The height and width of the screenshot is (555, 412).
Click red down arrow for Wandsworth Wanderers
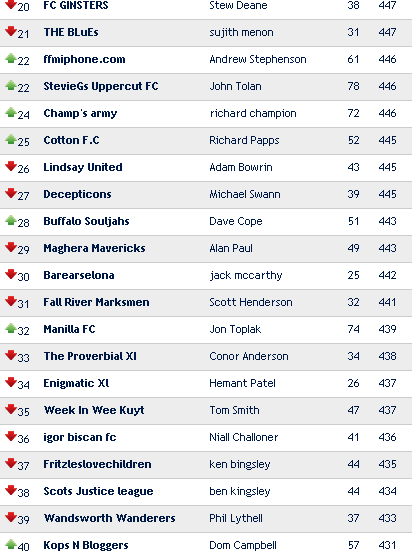tap(11, 517)
